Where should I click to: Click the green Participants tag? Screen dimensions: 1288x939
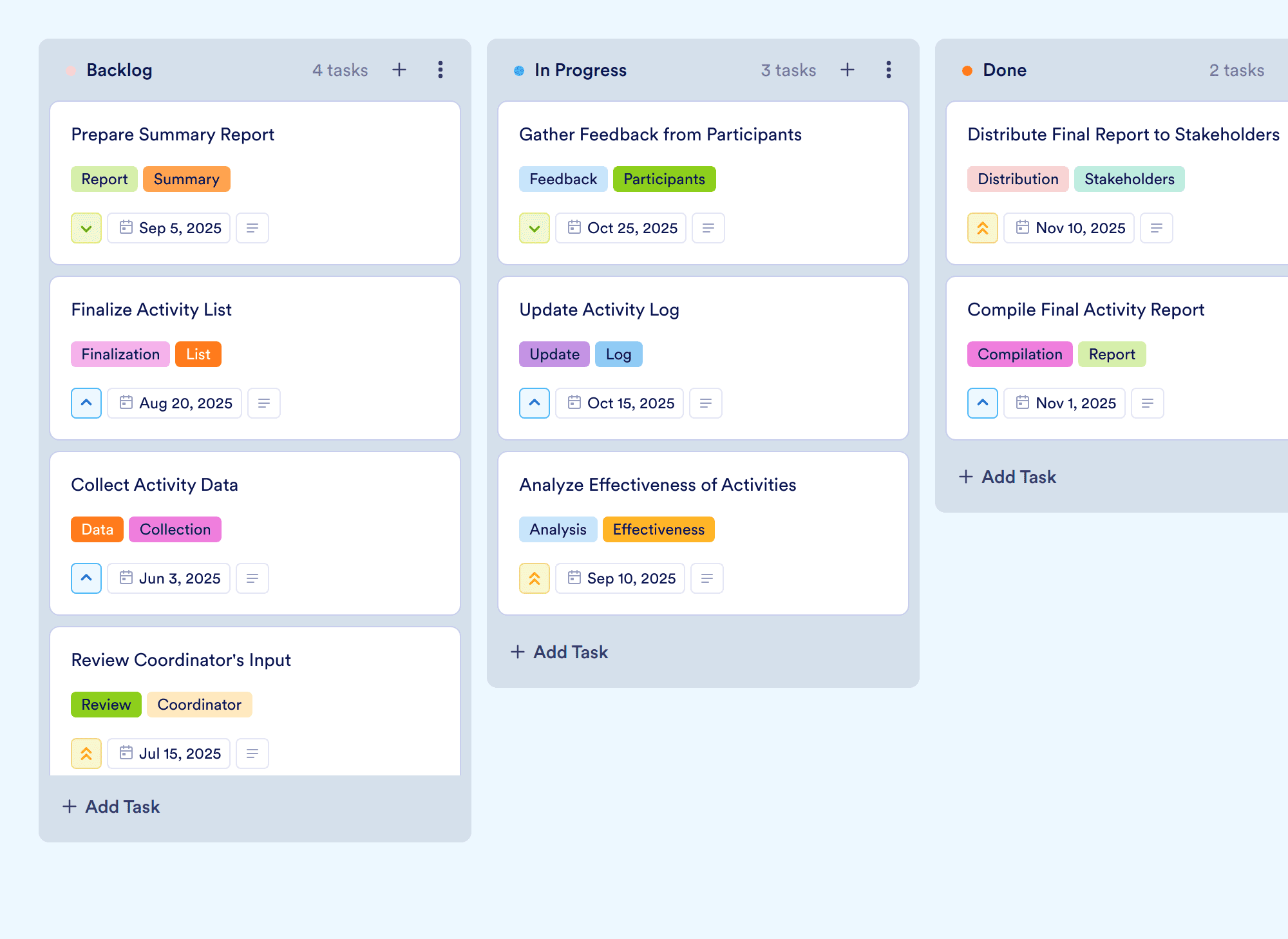coord(664,179)
